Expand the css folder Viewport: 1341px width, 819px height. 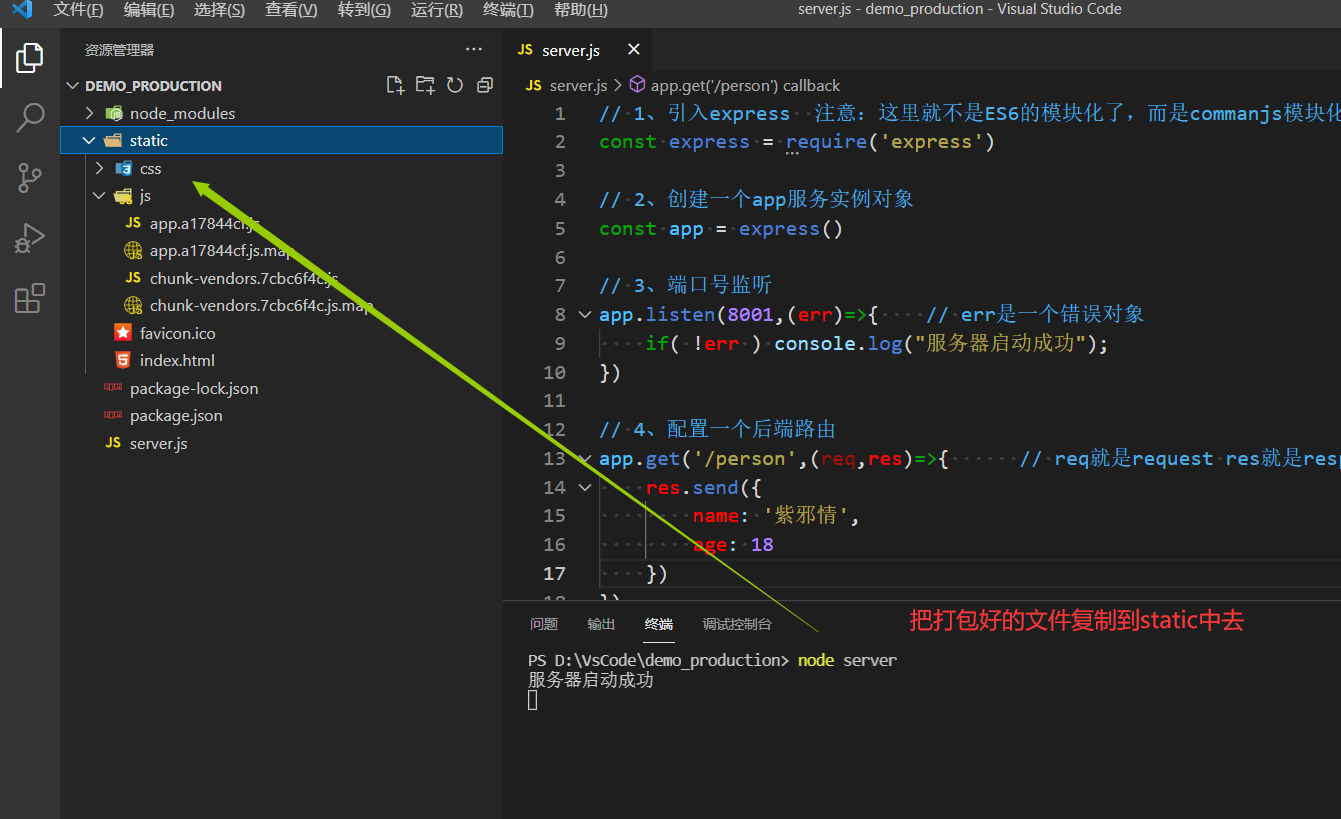coord(281,168)
